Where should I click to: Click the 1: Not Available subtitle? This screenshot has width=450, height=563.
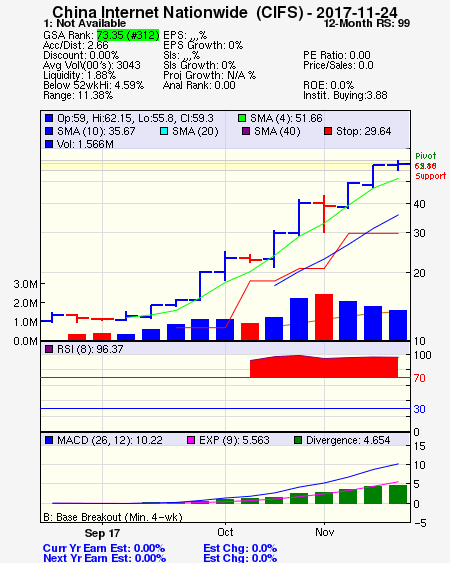coord(85,23)
